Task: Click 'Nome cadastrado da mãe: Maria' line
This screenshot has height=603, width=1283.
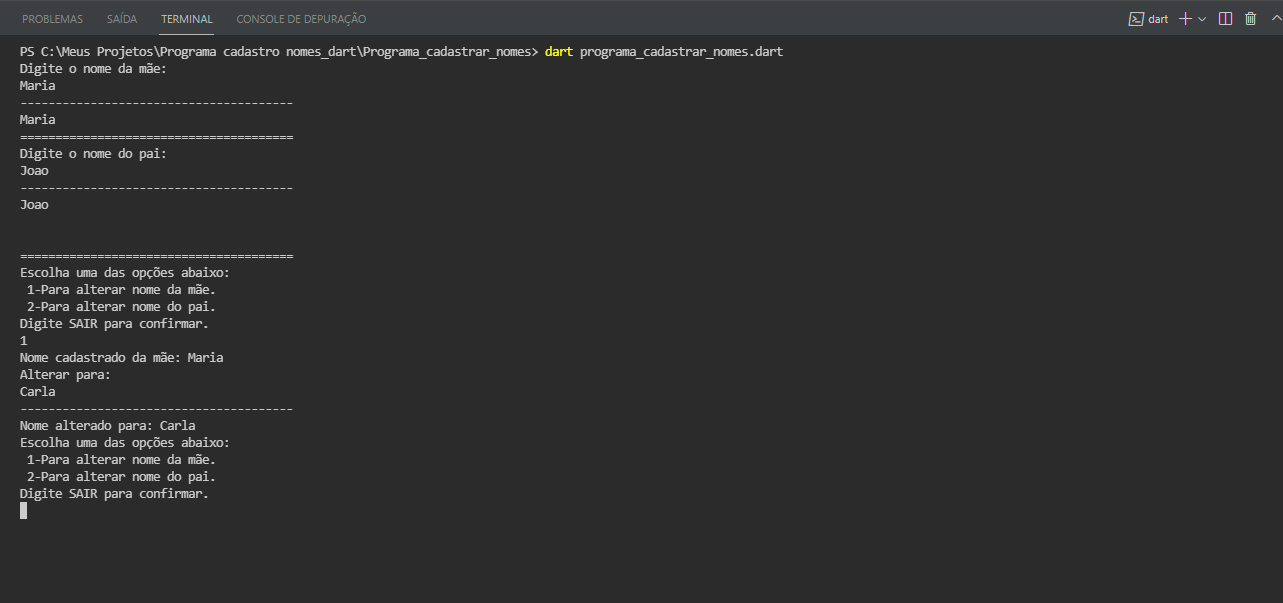Action: coord(121,357)
